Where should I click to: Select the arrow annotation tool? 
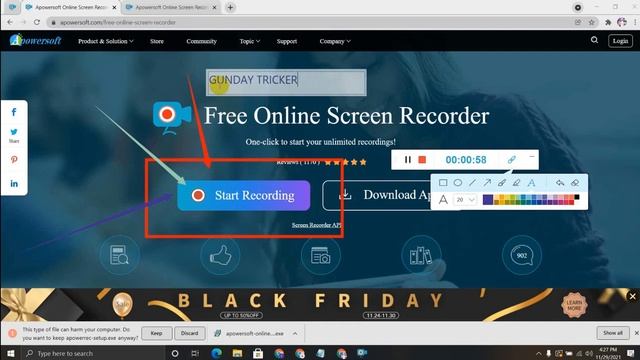pyautogui.click(x=487, y=183)
